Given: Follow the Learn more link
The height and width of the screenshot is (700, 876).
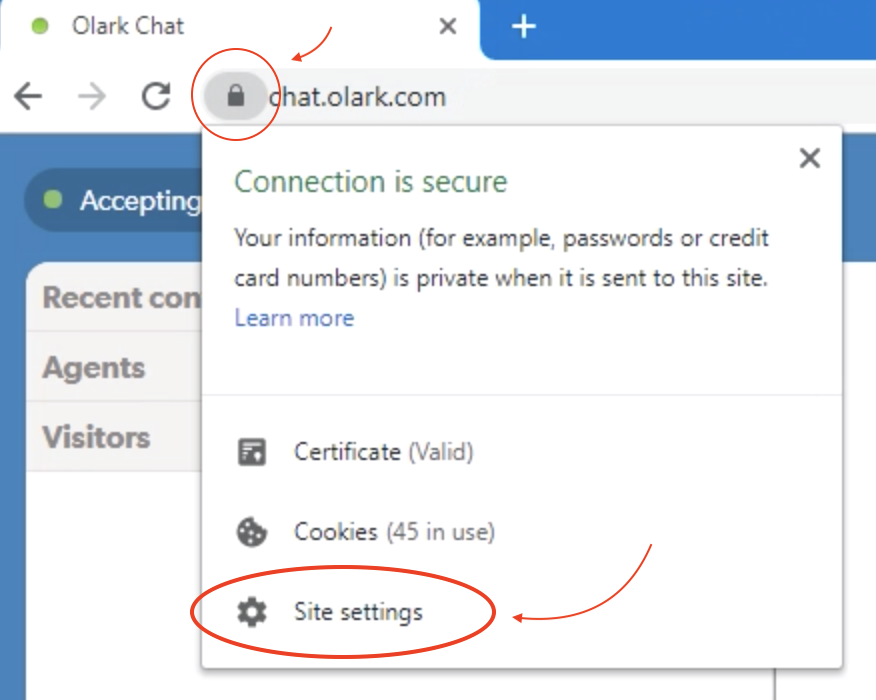Looking at the screenshot, I should pos(294,318).
